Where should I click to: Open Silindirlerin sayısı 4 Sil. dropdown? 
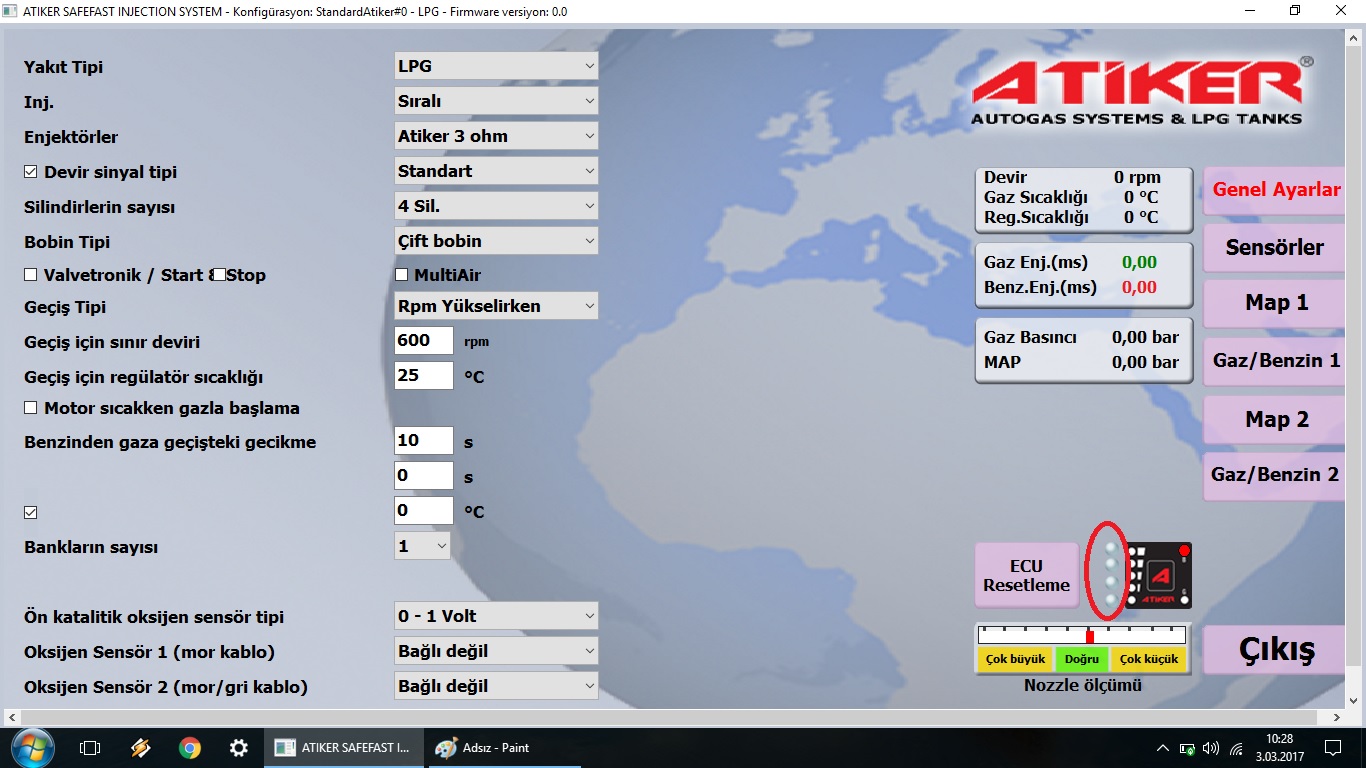497,206
